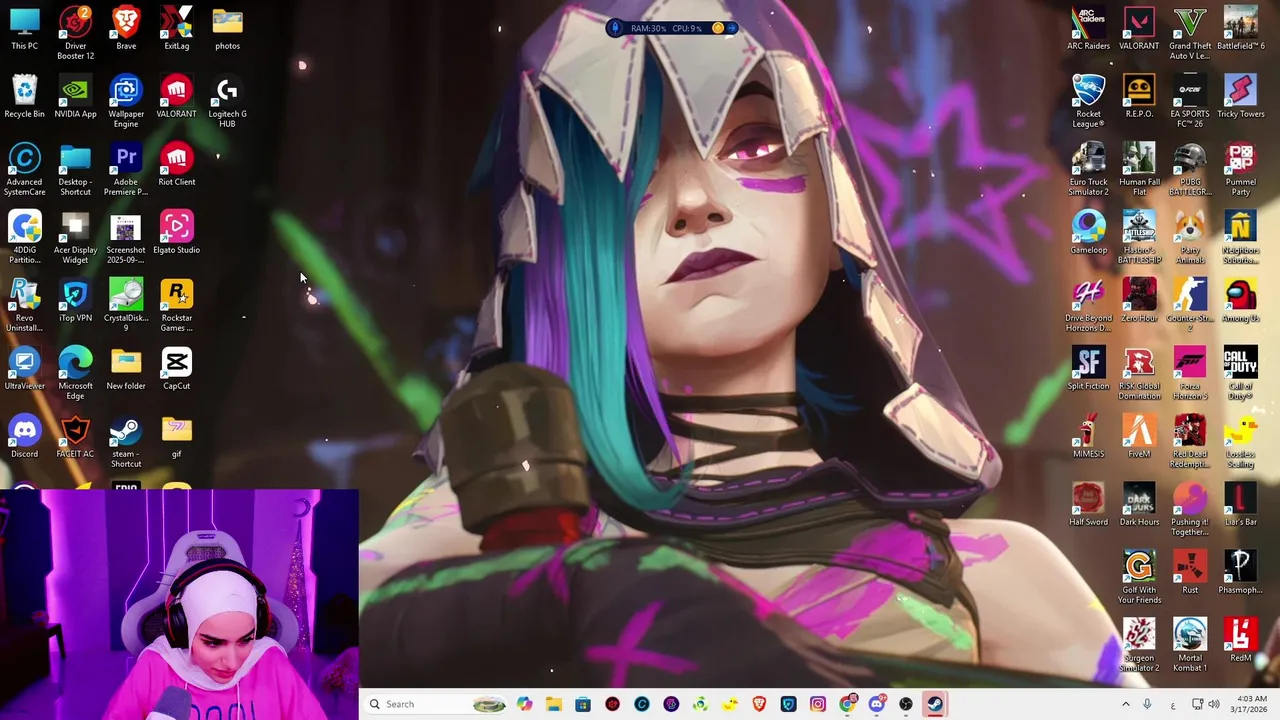Launch Rockstar Games launcher icon
Viewport: 1280px width, 720px height.
(x=176, y=304)
